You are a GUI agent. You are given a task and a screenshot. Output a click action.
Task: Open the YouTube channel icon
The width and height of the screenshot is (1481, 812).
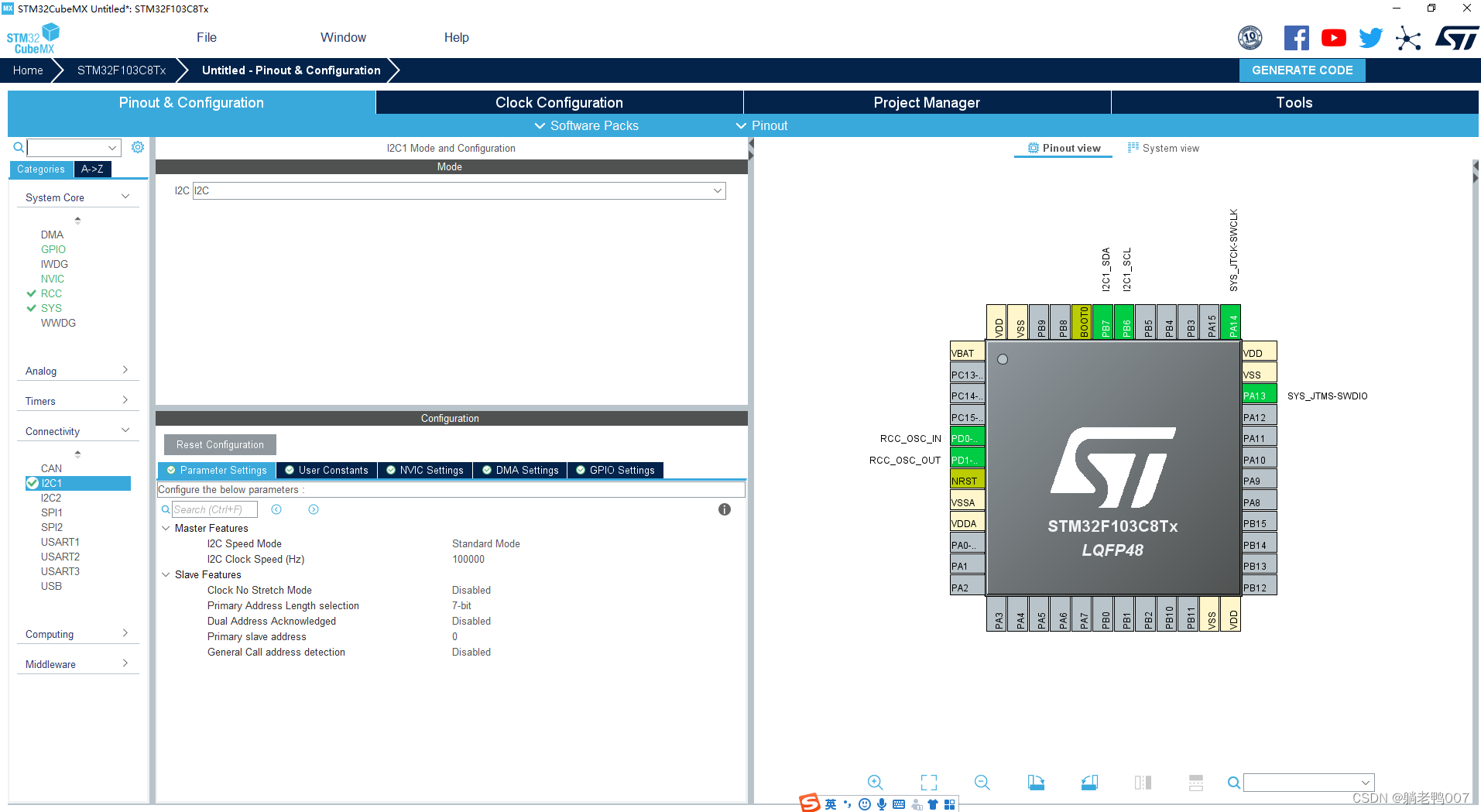click(x=1333, y=38)
